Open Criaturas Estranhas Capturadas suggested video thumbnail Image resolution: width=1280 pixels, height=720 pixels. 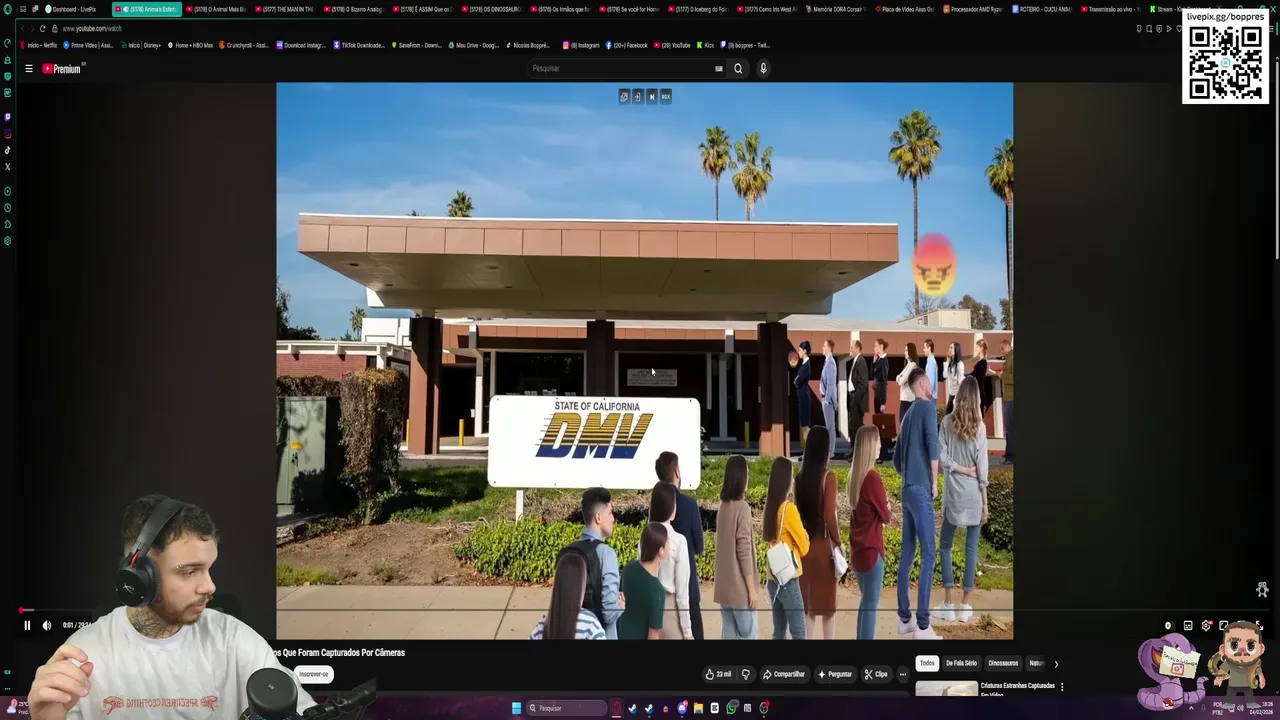pos(946,688)
